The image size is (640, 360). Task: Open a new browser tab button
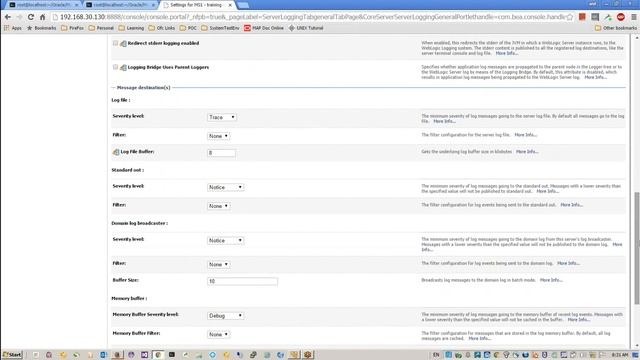point(243,5)
